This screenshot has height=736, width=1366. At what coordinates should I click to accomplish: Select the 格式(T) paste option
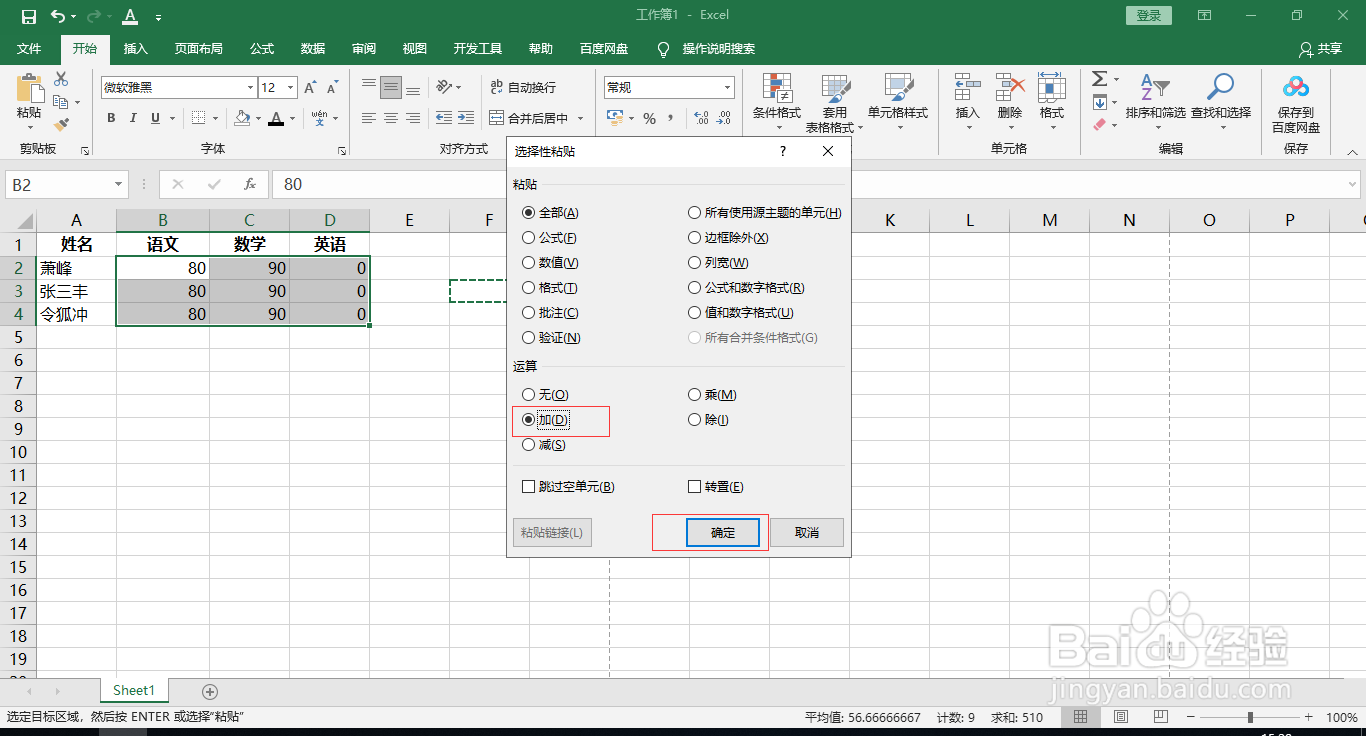coord(550,288)
